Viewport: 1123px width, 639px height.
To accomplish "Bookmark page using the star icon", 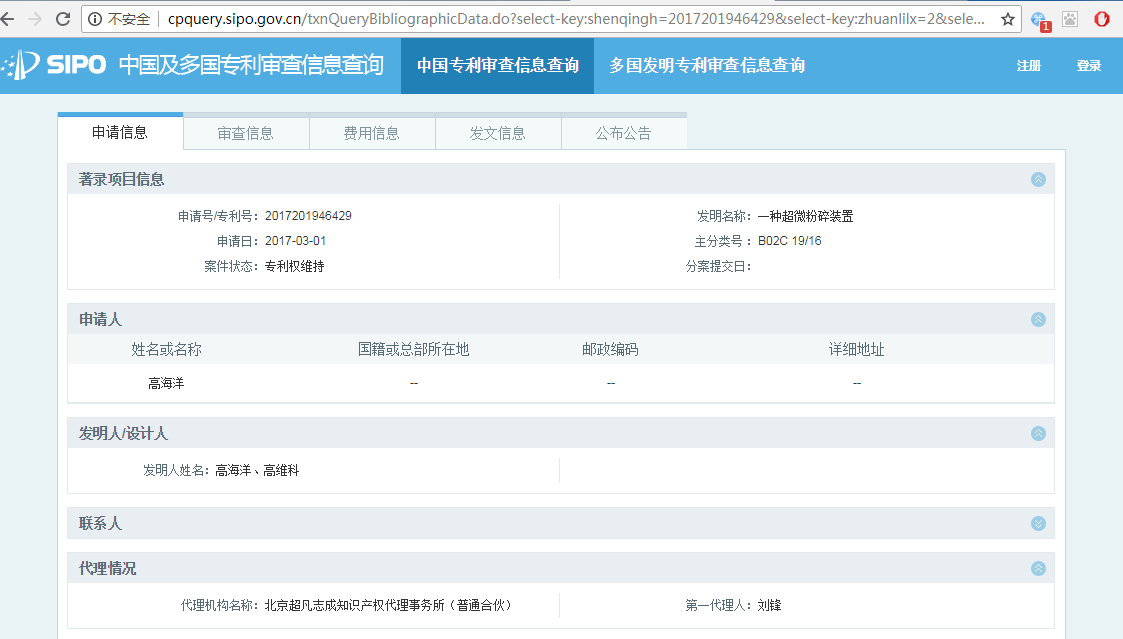I will [x=1007, y=19].
